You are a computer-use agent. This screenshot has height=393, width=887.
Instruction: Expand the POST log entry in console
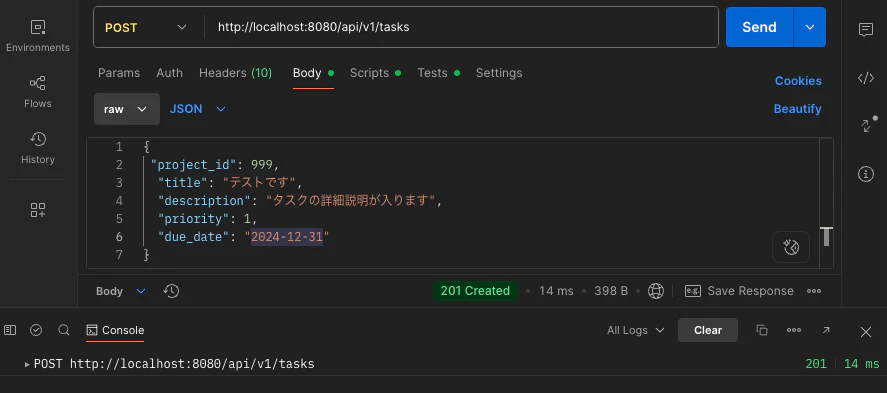coord(27,364)
